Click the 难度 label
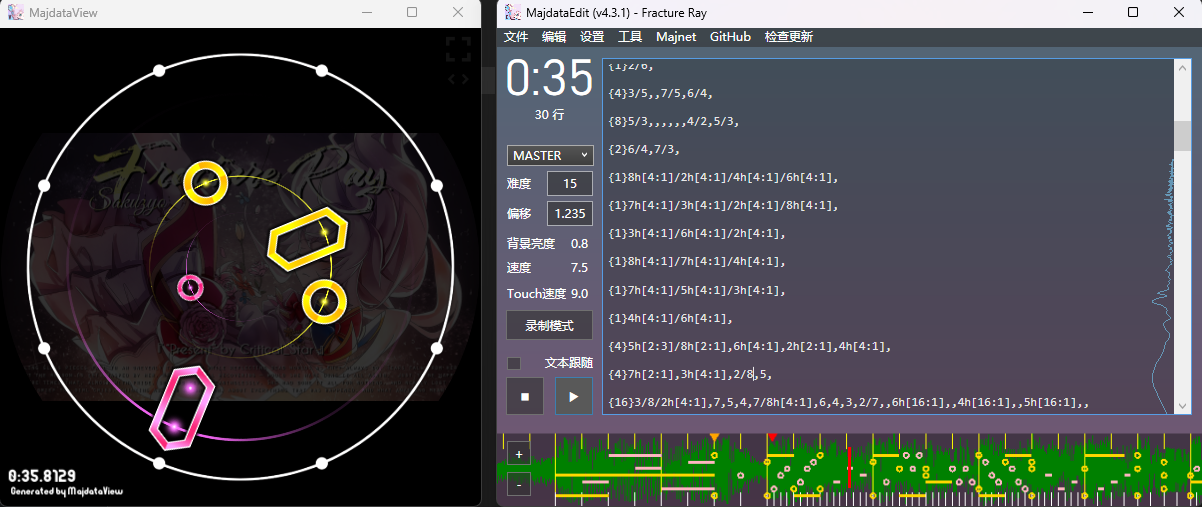Viewport: 1202px width, 507px height. tap(519, 184)
